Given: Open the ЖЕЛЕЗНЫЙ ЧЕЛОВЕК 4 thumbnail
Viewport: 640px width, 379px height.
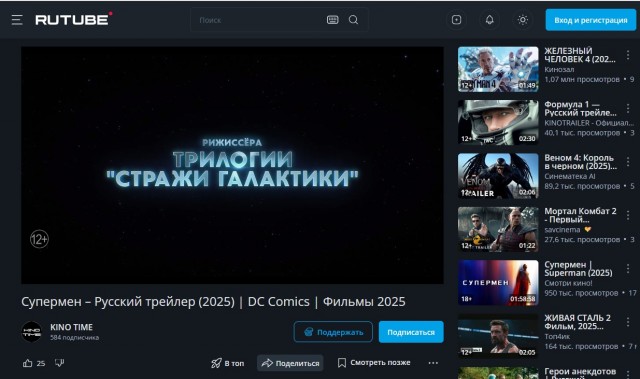Looking at the screenshot, I should tap(498, 69).
